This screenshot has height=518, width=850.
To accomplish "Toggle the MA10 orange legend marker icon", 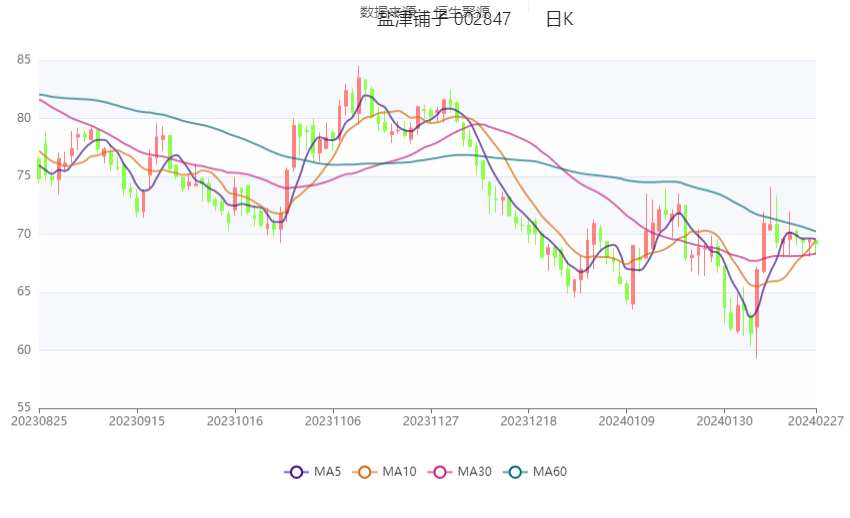I will [x=364, y=472].
